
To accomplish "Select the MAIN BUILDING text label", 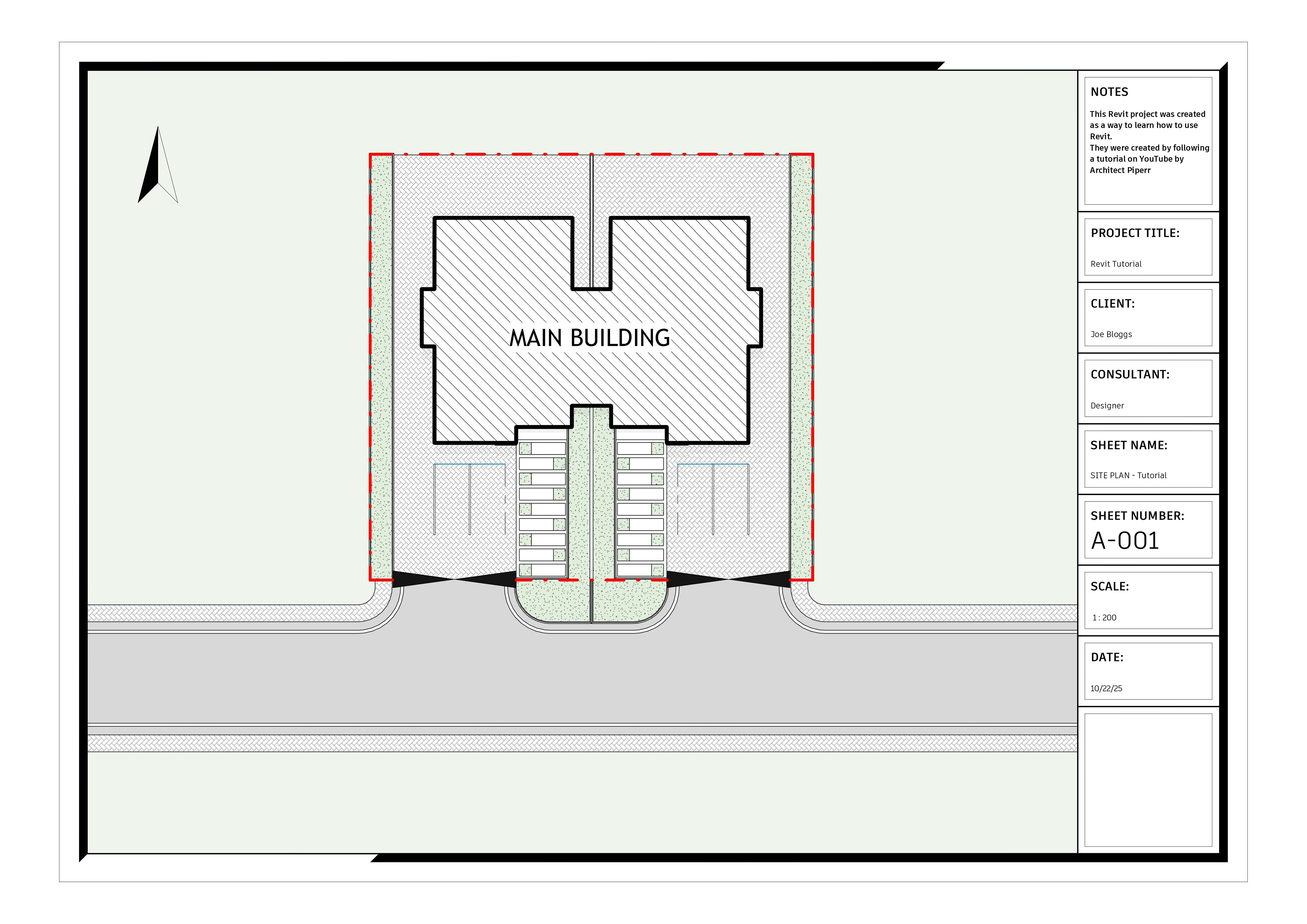I will pyautogui.click(x=589, y=338).
